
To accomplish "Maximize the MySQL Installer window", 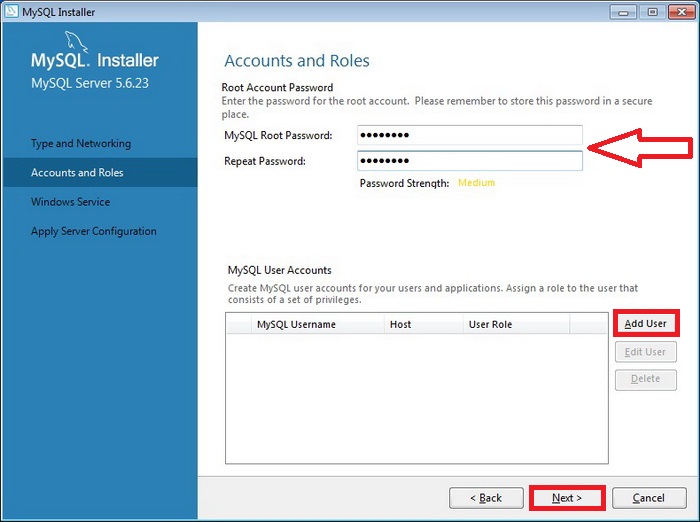I will (652, 12).
